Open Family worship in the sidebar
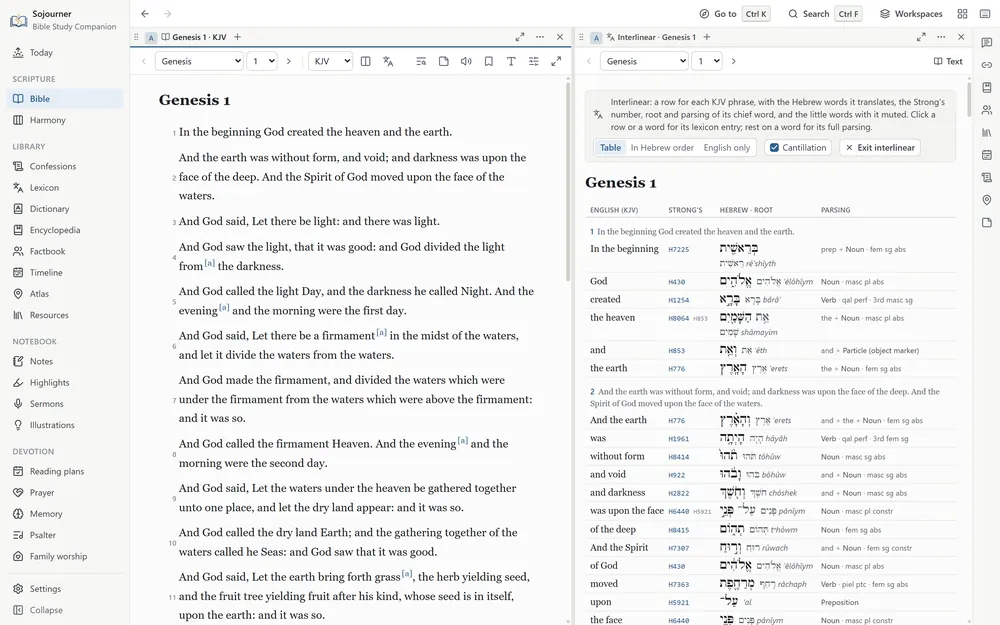Screen dimensions: 1000x625 [x=64, y=556]
